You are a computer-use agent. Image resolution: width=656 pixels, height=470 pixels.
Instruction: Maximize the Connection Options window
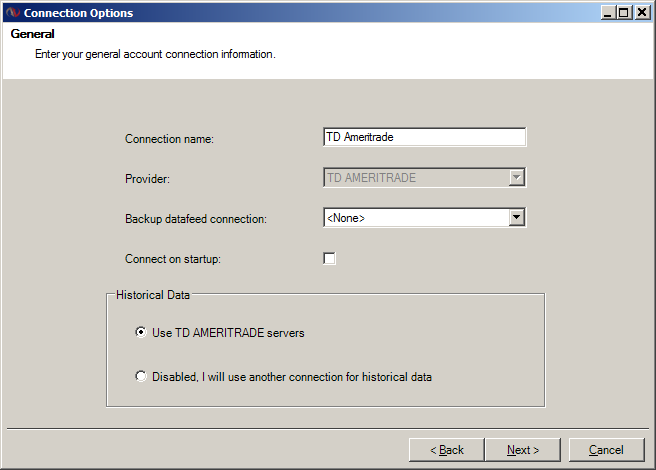click(625, 13)
